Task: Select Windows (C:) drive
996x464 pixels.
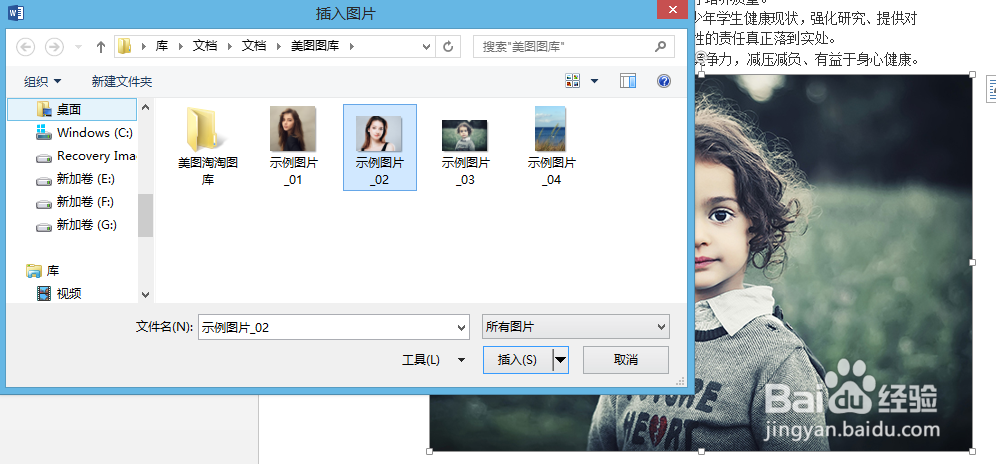Action: coord(85,132)
